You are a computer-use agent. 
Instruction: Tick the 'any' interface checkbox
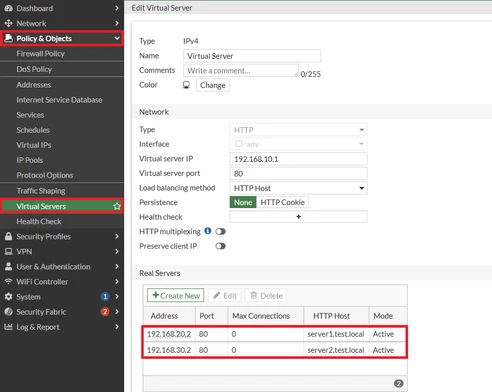pos(238,144)
